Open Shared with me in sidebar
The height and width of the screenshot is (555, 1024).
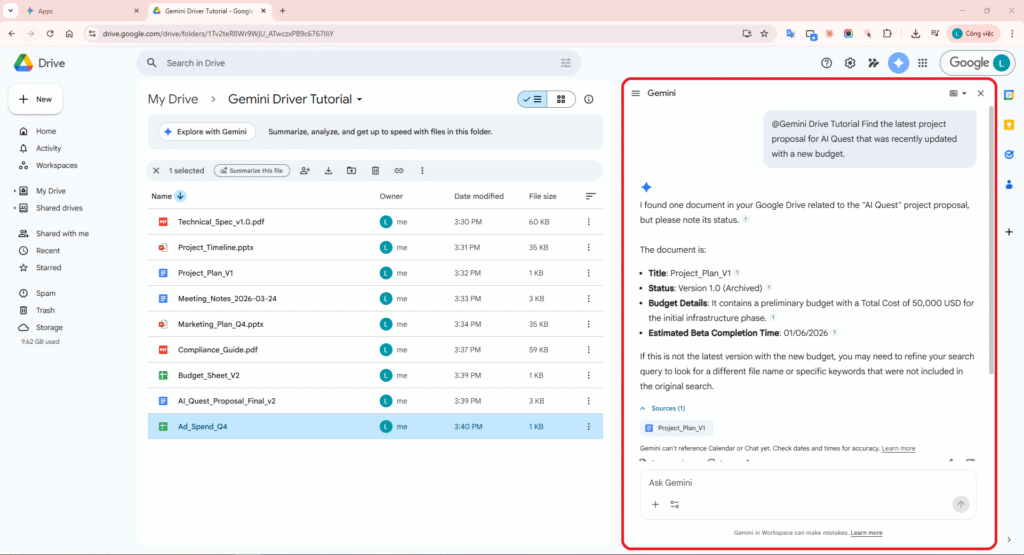(x=62, y=233)
